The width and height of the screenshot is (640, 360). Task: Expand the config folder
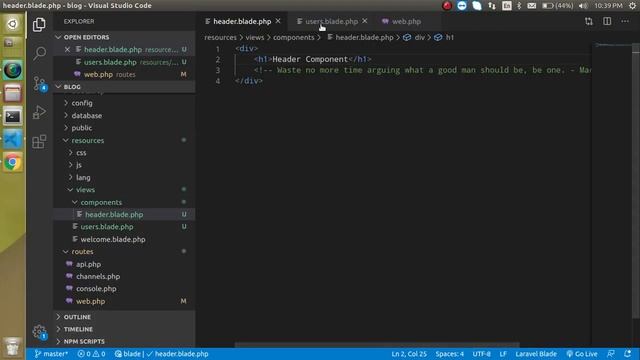[124, 103]
